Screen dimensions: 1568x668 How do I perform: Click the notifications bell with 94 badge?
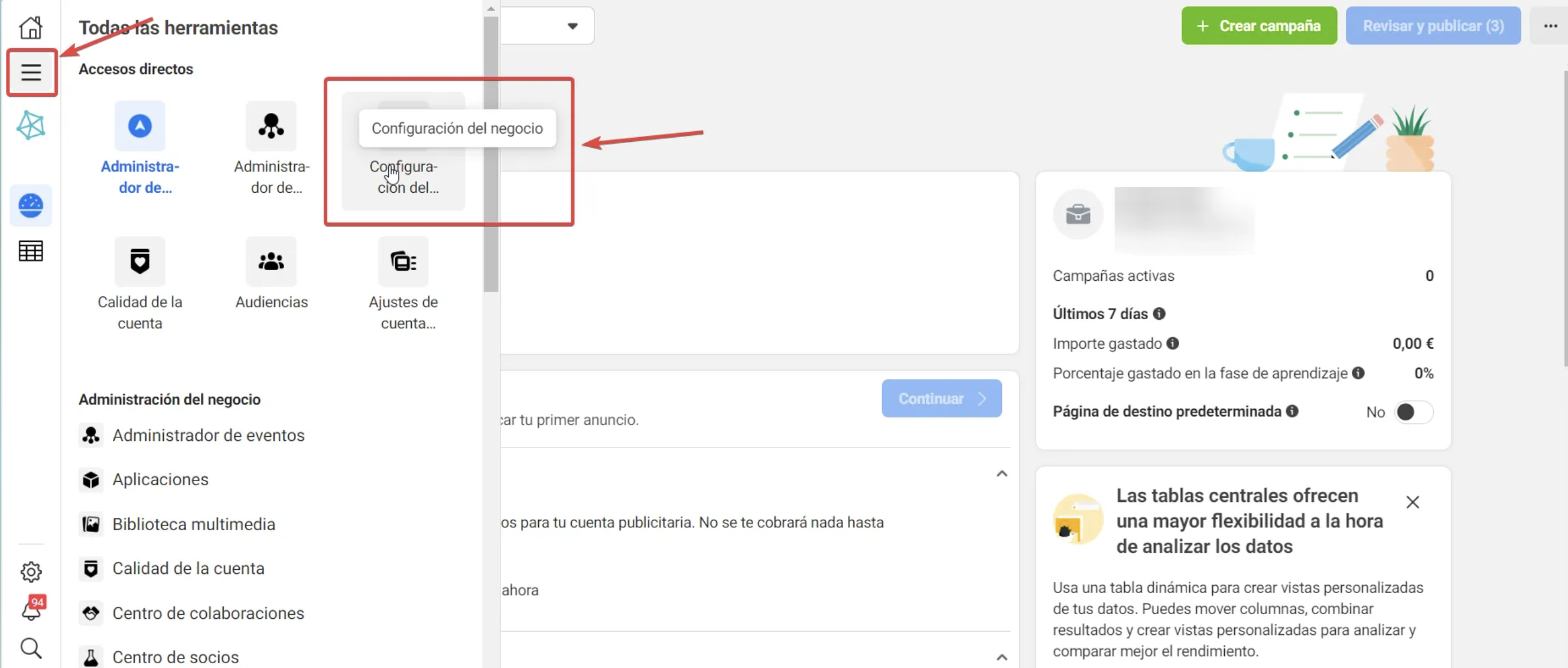coord(31,609)
